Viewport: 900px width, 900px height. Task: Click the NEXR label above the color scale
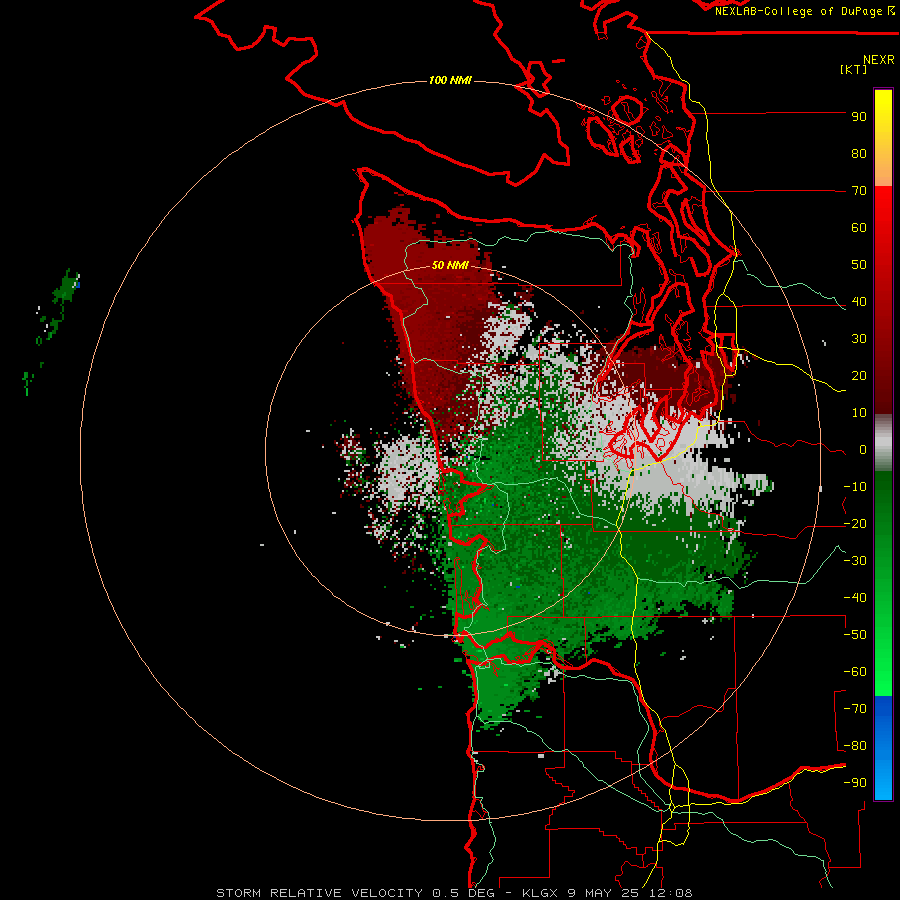point(879,60)
